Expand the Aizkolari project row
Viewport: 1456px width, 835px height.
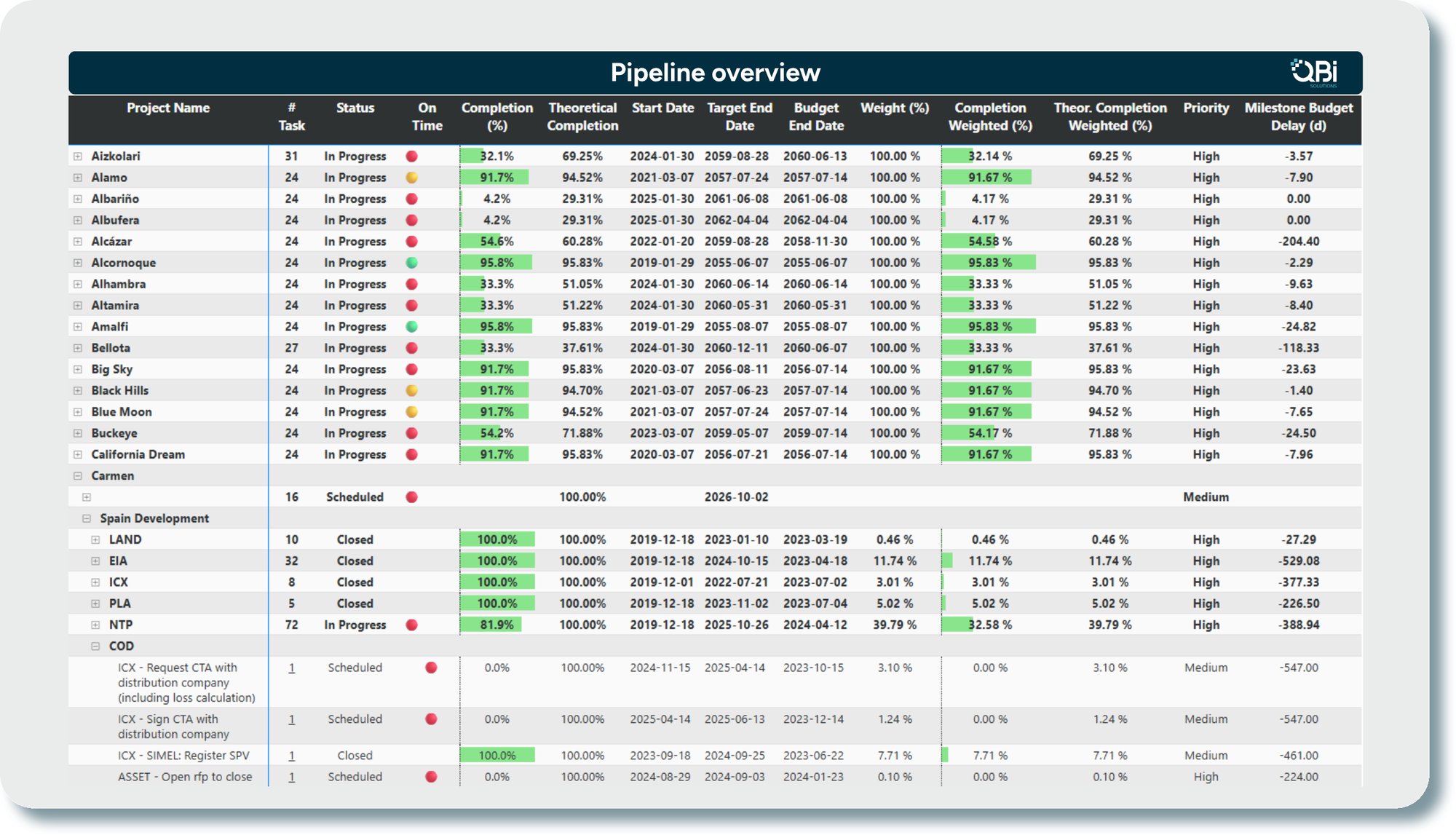click(78, 157)
